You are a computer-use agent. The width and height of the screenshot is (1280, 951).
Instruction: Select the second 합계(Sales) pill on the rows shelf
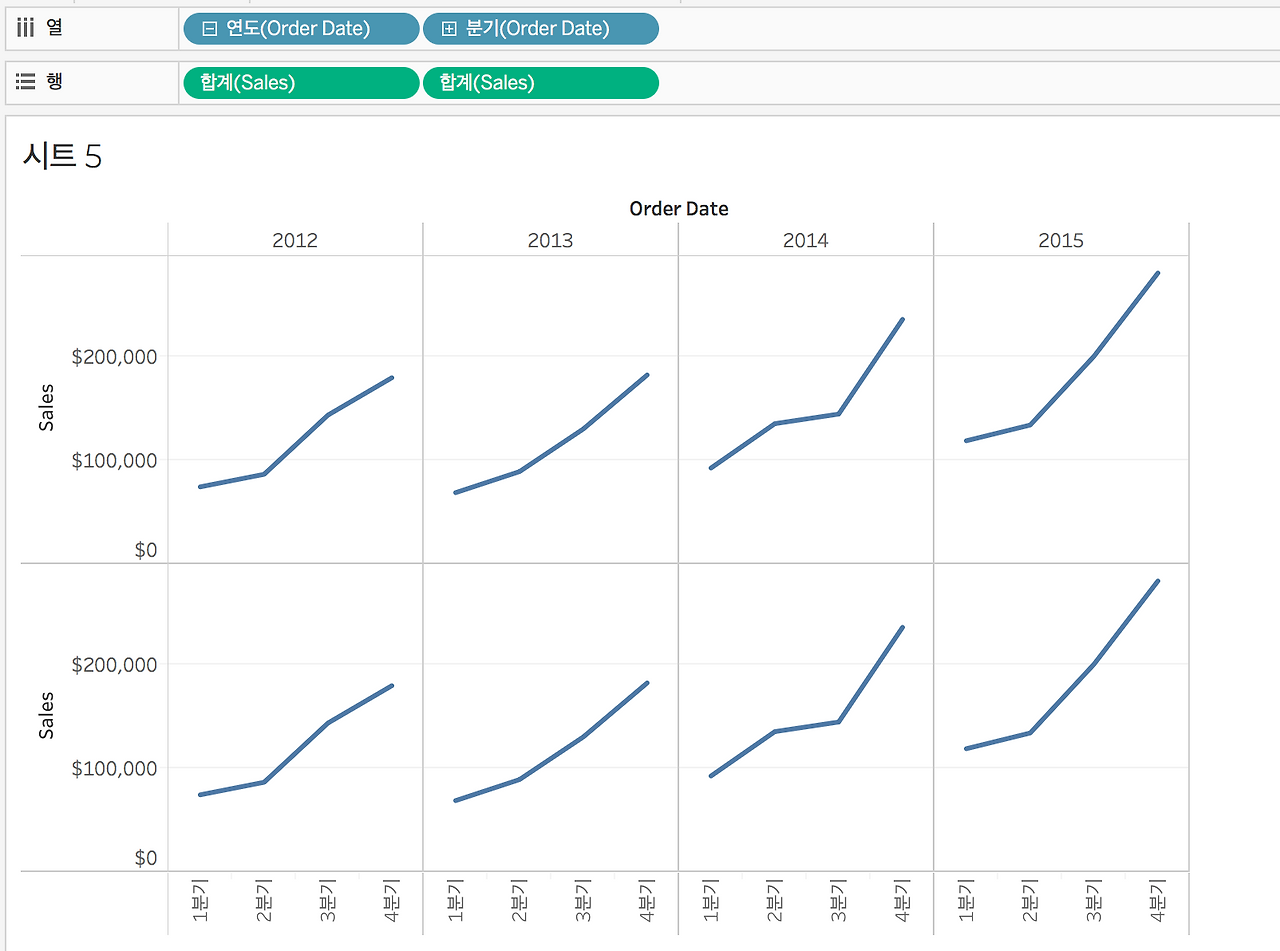[541, 83]
